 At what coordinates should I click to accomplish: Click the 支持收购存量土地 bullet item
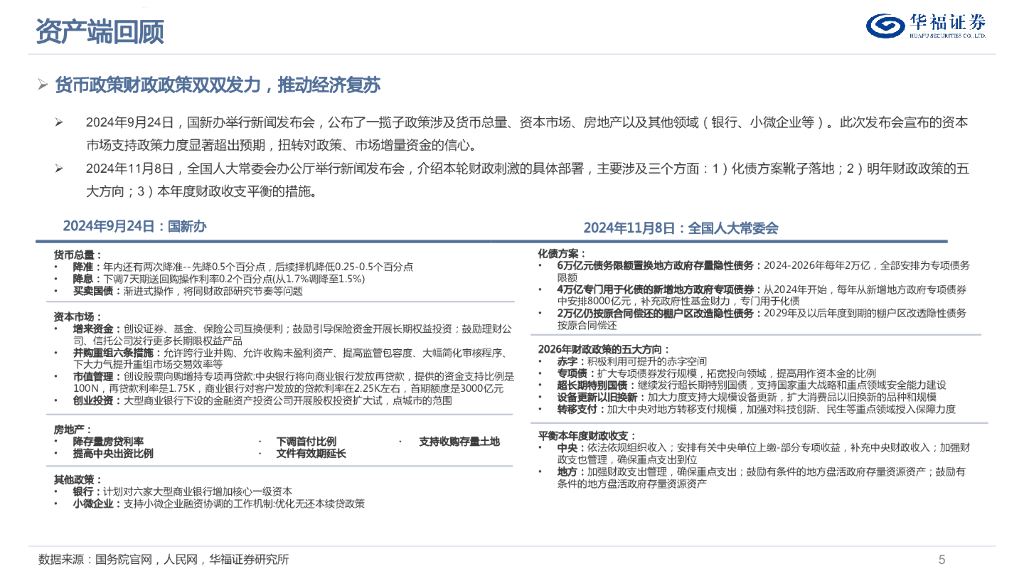click(x=459, y=441)
